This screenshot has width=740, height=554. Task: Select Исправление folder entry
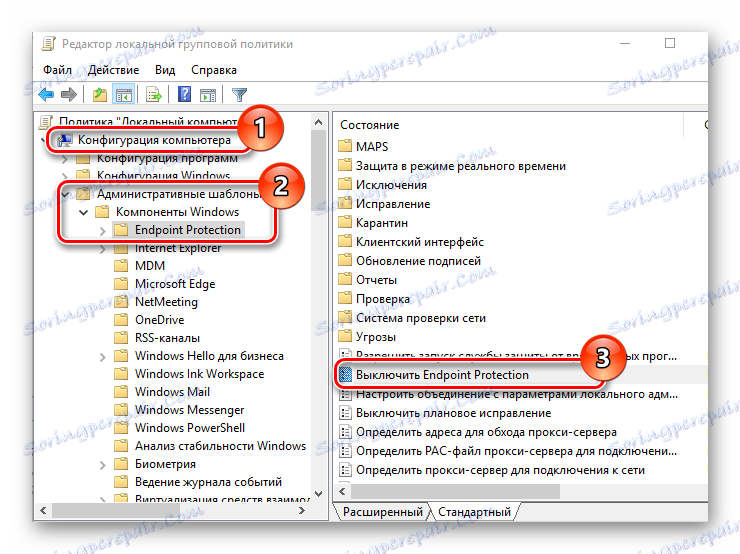[393, 203]
